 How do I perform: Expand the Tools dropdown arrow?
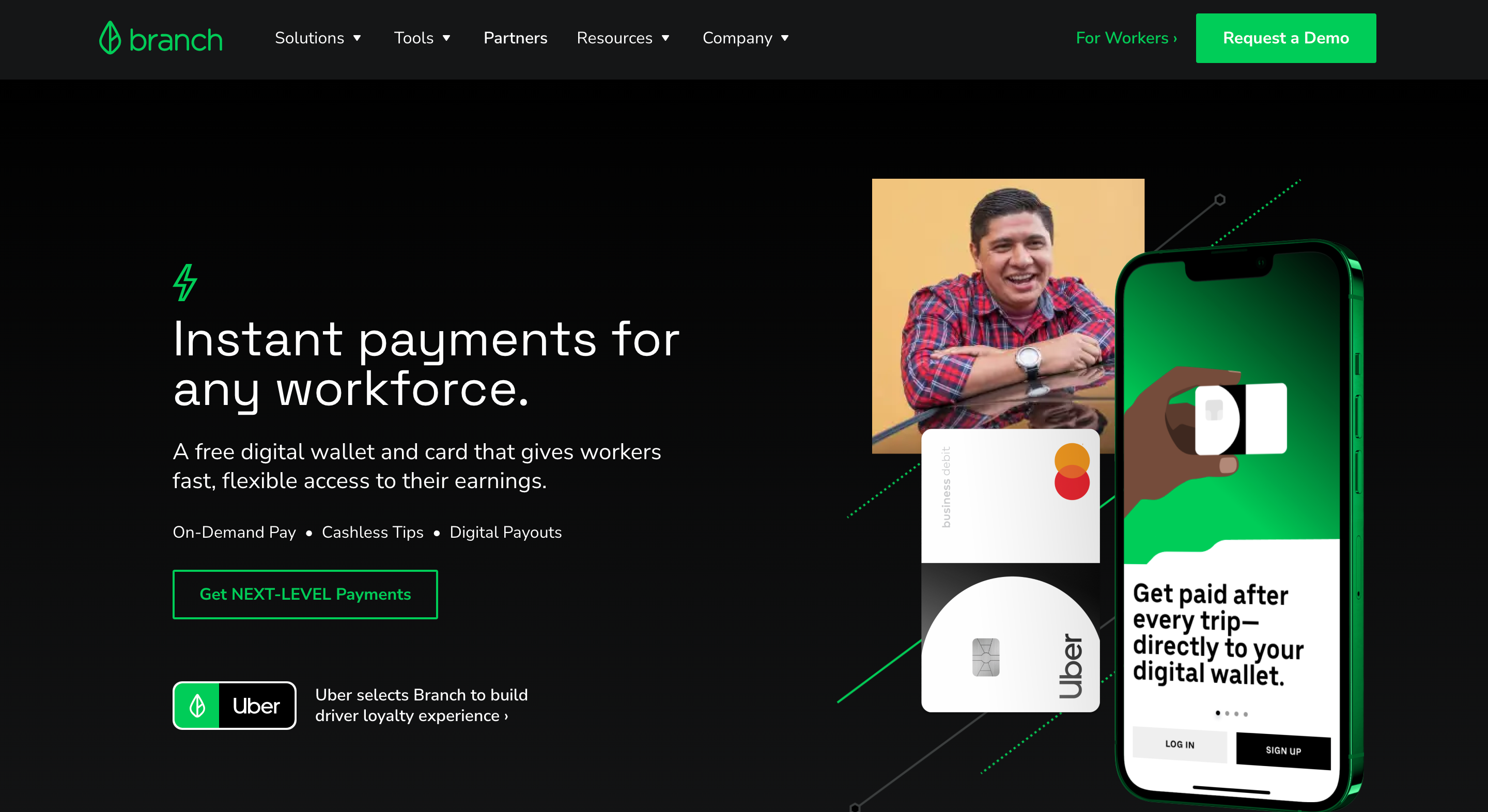(446, 38)
